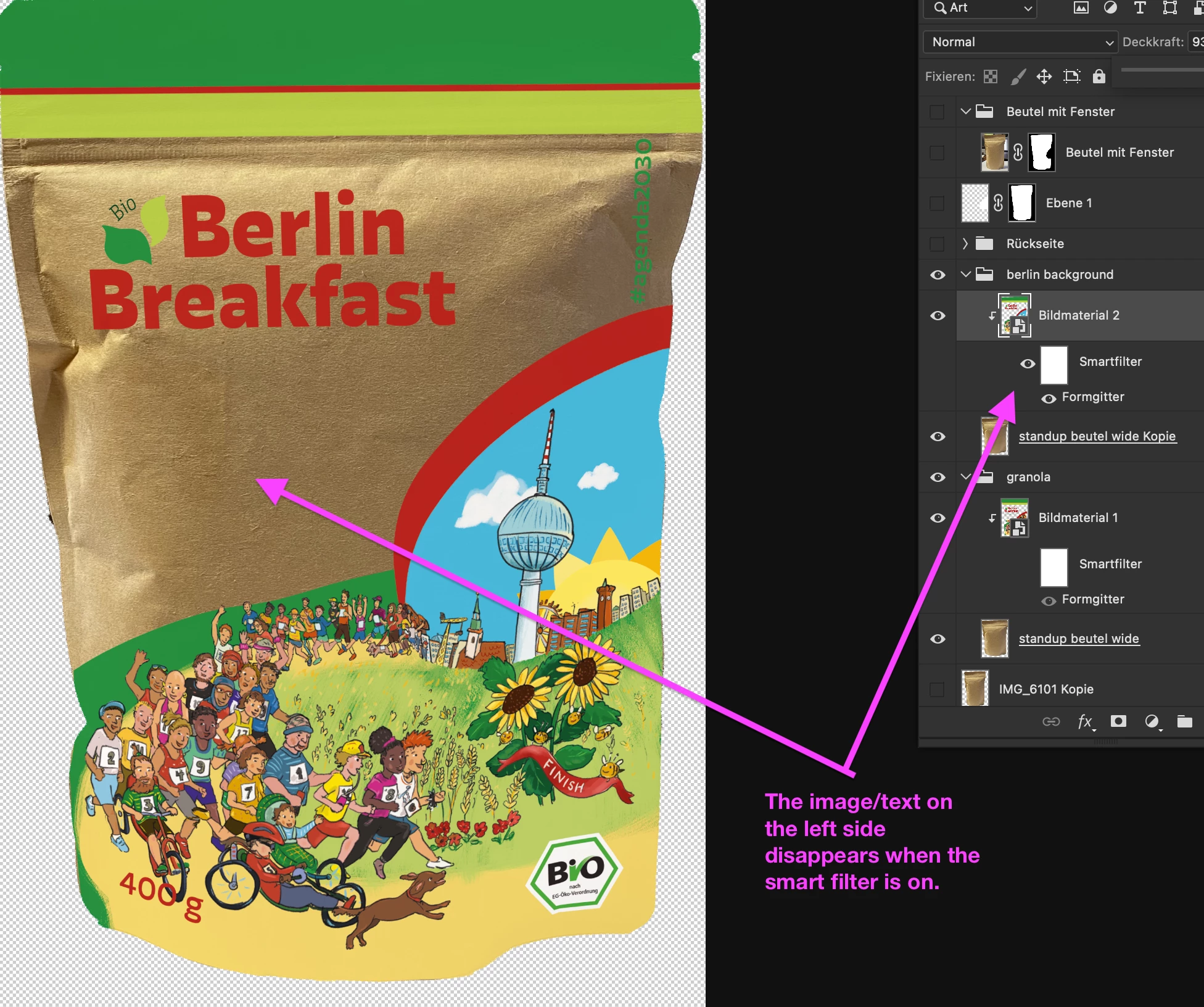Collapse the Beutel mit Fenster group
The image size is (1204, 1007).
pyautogui.click(x=965, y=112)
